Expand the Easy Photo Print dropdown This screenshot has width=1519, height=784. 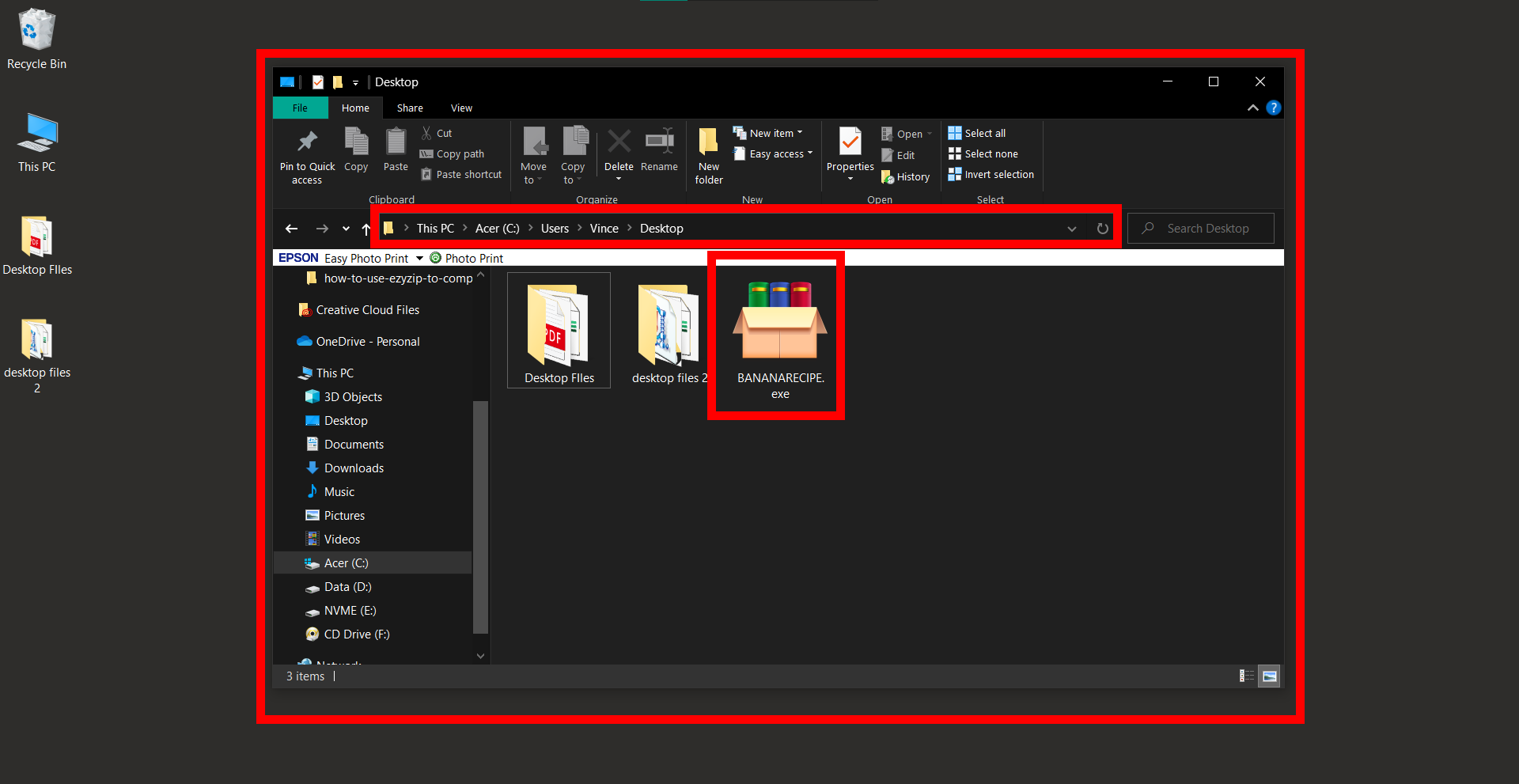click(x=420, y=257)
